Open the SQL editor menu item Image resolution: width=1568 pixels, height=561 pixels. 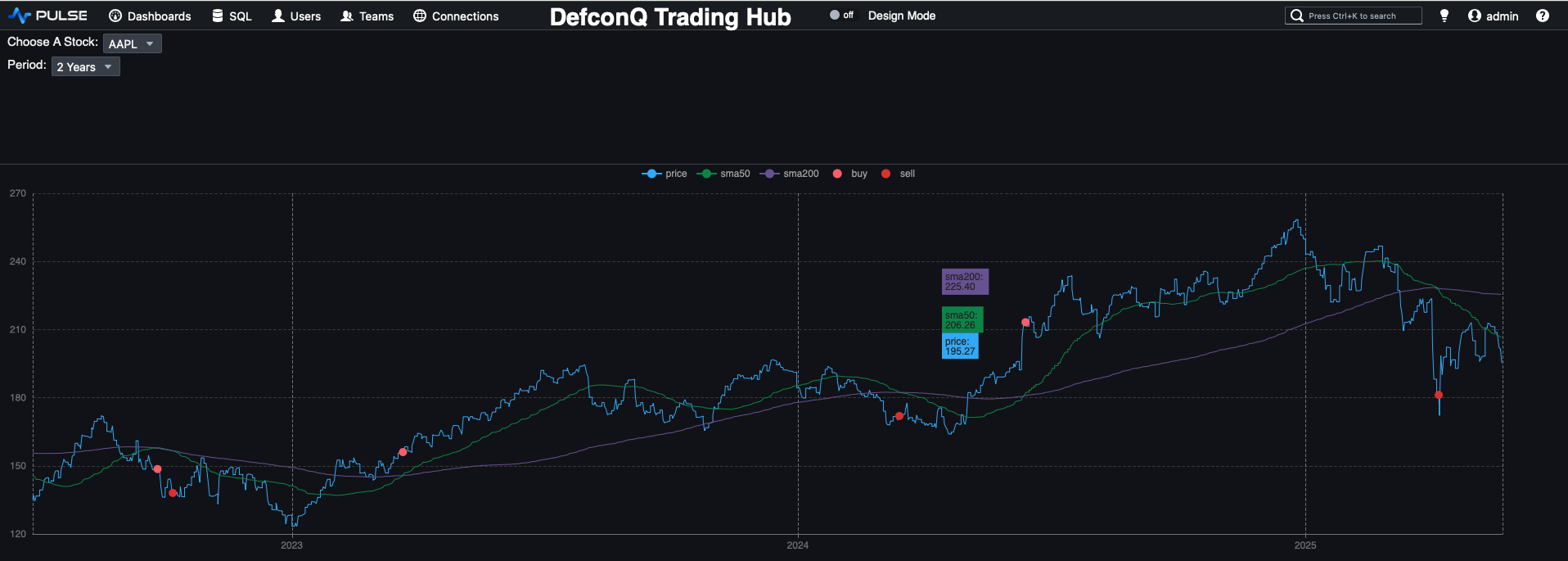point(232,16)
